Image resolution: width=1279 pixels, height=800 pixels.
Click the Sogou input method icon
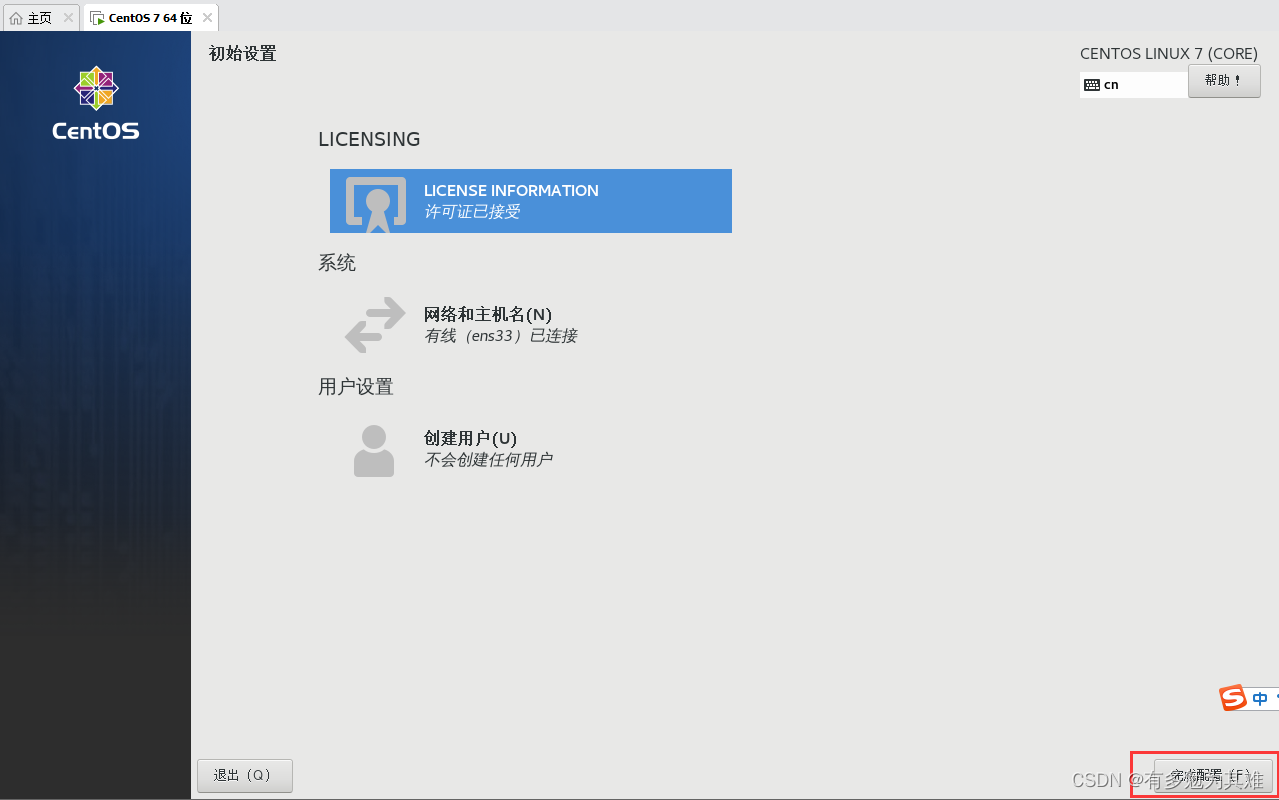pos(1232,698)
